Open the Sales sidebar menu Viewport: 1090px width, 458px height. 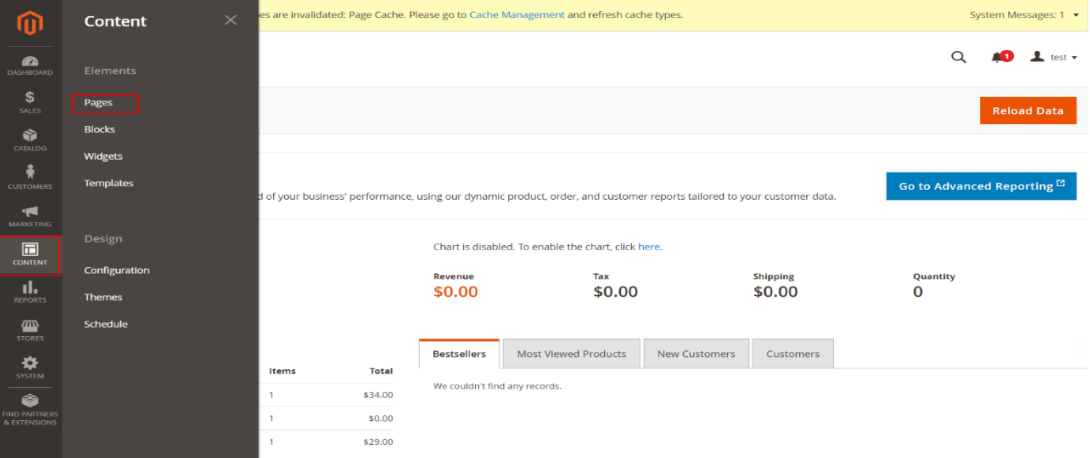coord(30,102)
